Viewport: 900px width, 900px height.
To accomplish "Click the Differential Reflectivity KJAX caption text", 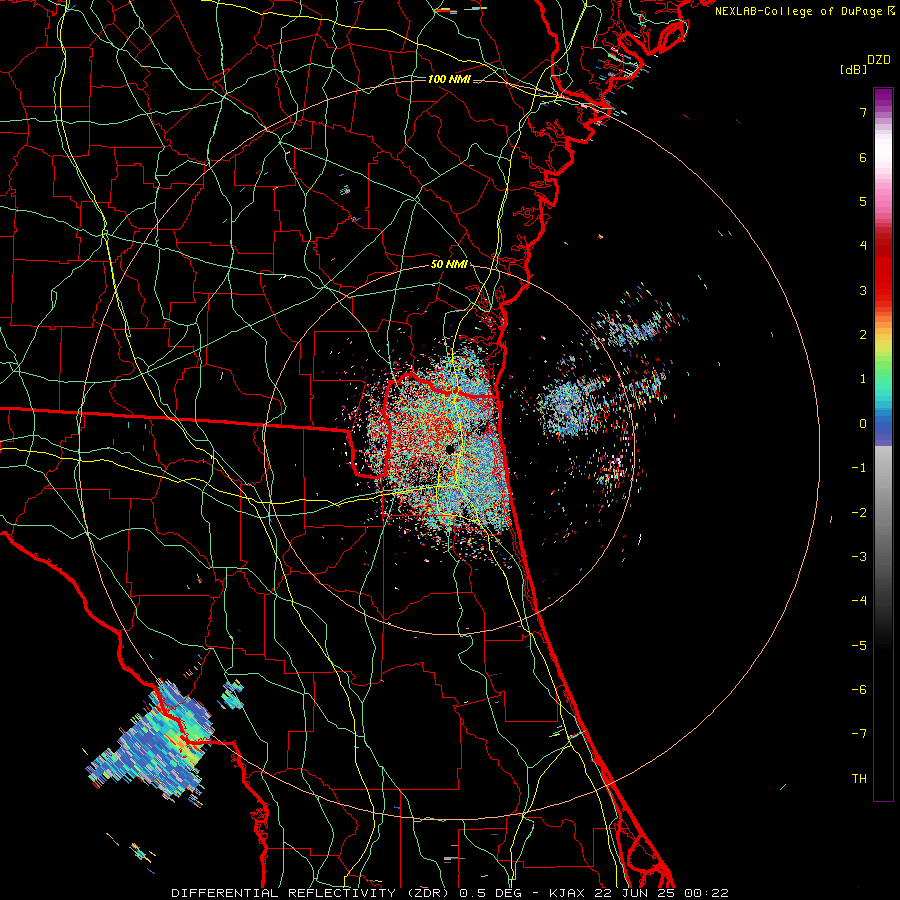I will pos(449,893).
